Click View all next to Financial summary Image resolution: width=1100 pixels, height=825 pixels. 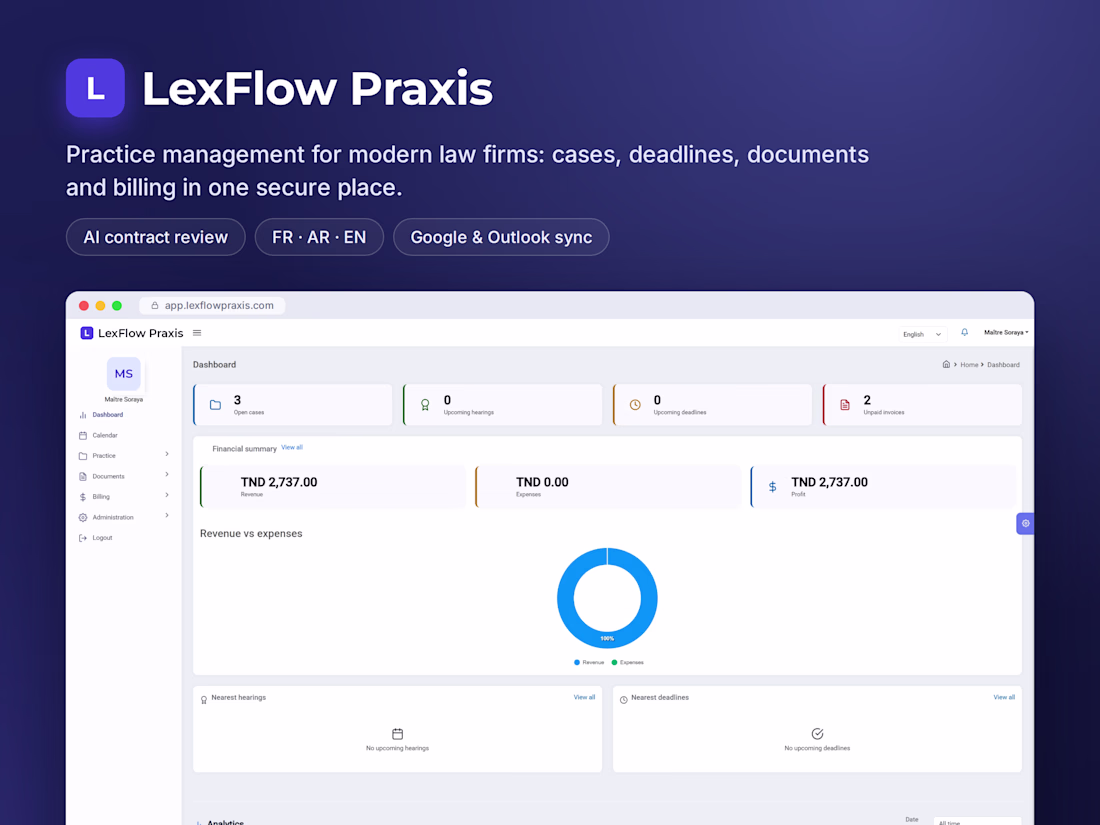click(292, 448)
